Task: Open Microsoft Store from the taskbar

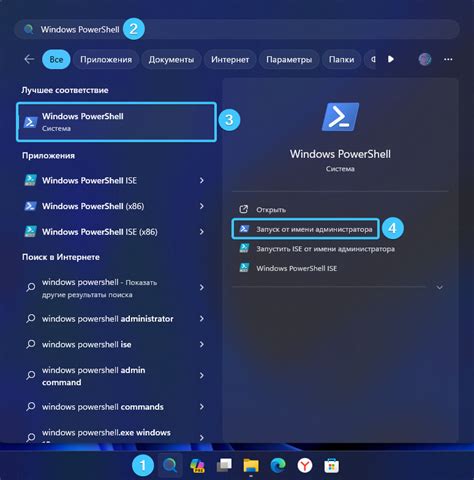Action: click(x=331, y=466)
